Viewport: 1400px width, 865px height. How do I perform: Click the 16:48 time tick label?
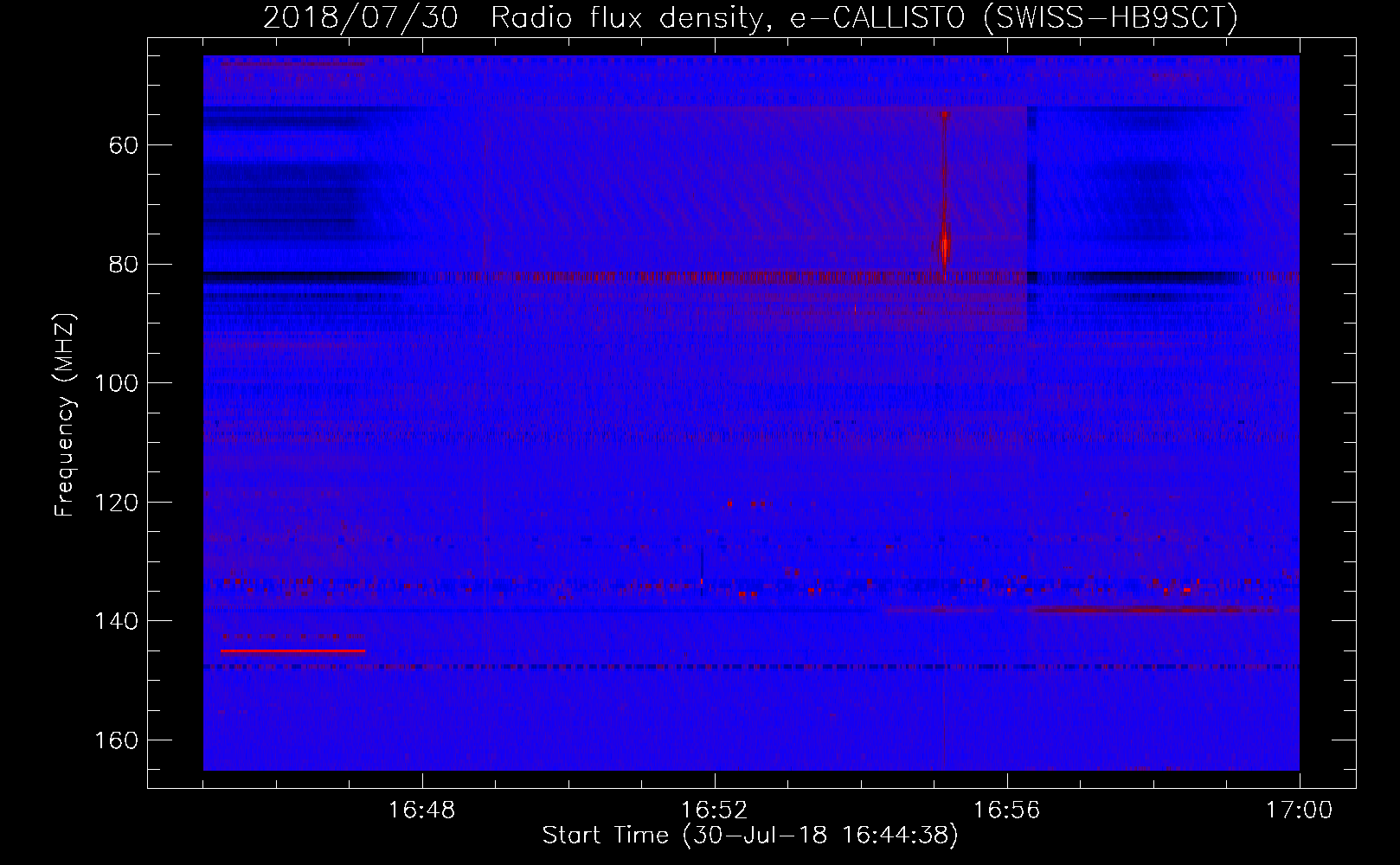(422, 811)
